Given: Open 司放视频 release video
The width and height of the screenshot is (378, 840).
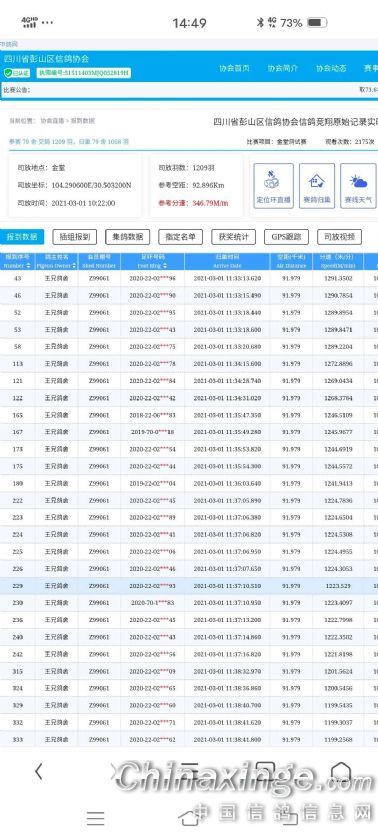Looking at the screenshot, I should pos(339,237).
